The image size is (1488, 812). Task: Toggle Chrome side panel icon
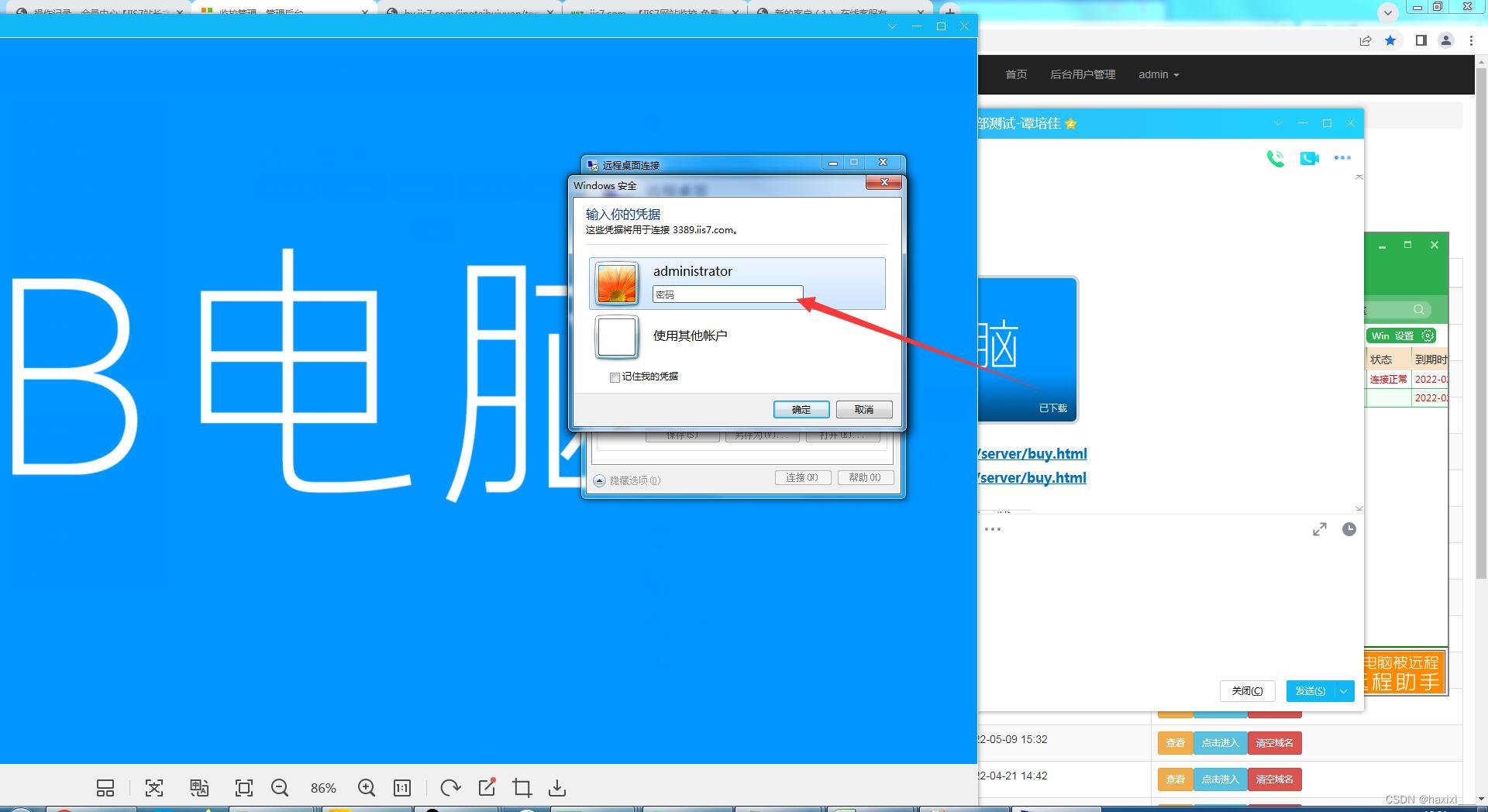1421,40
